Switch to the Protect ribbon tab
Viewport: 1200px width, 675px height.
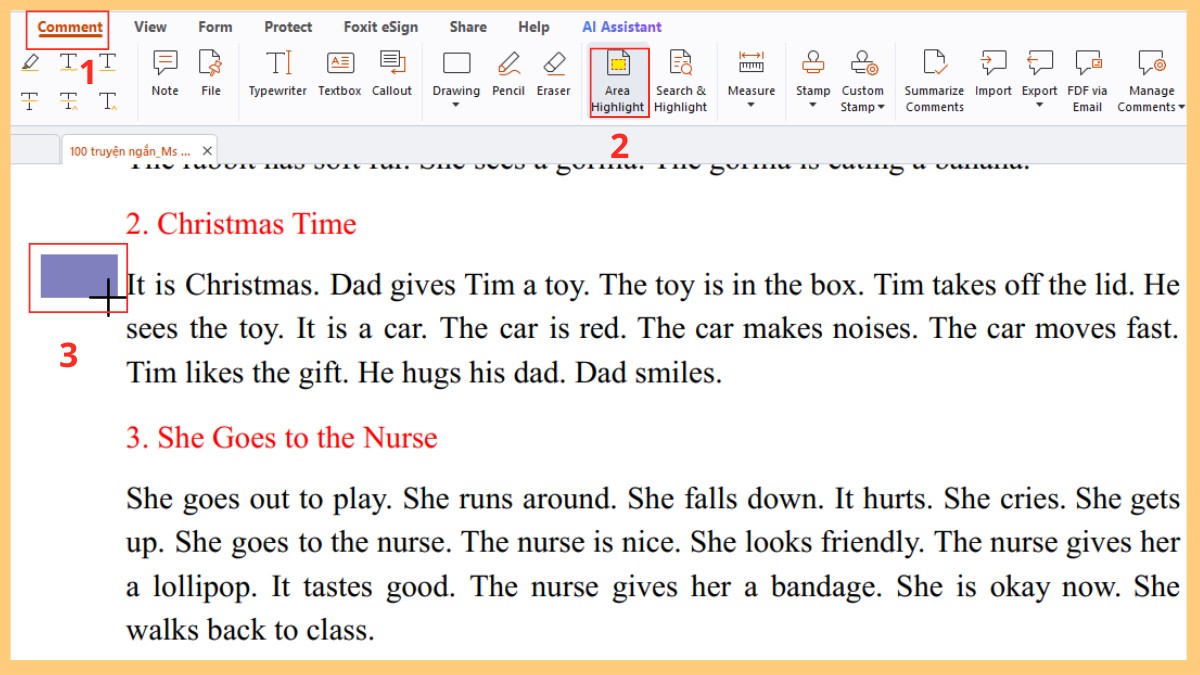pos(288,27)
